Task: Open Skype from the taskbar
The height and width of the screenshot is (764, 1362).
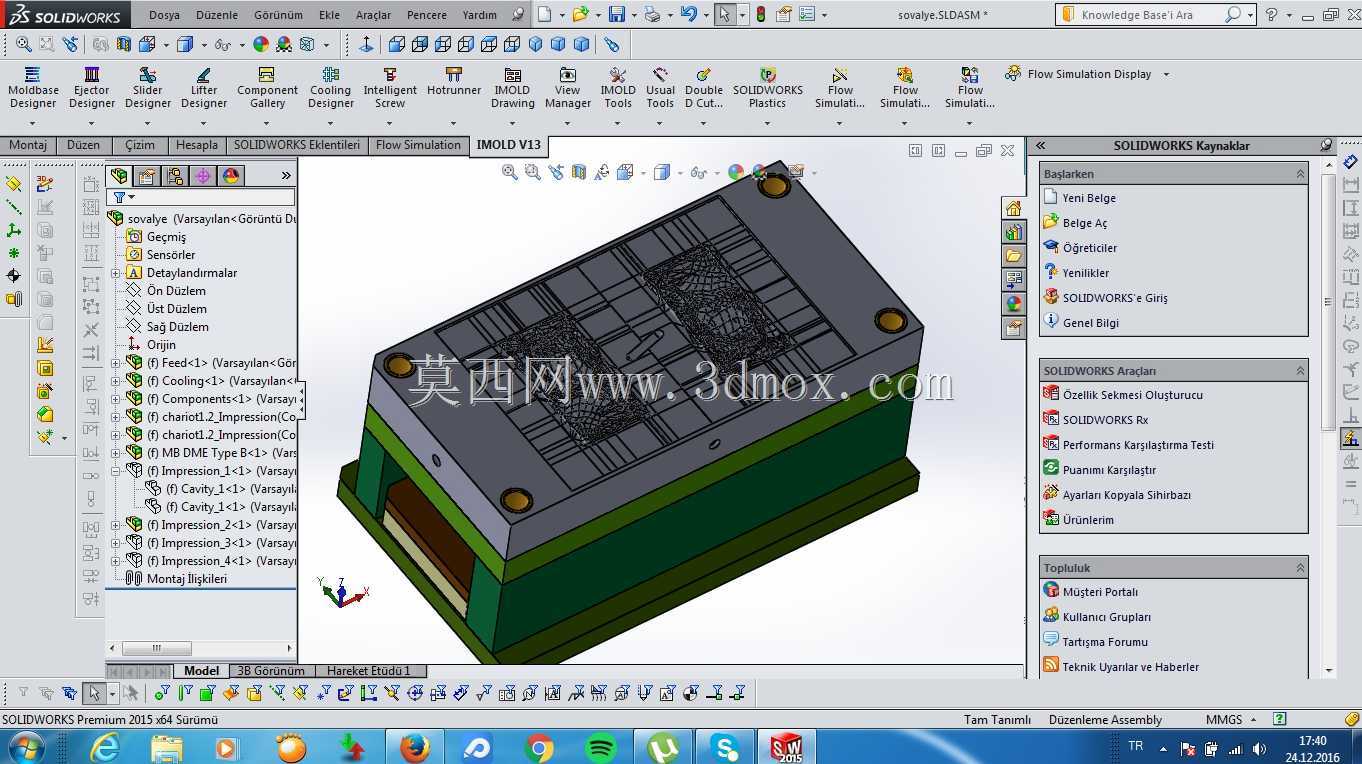Action: point(726,747)
